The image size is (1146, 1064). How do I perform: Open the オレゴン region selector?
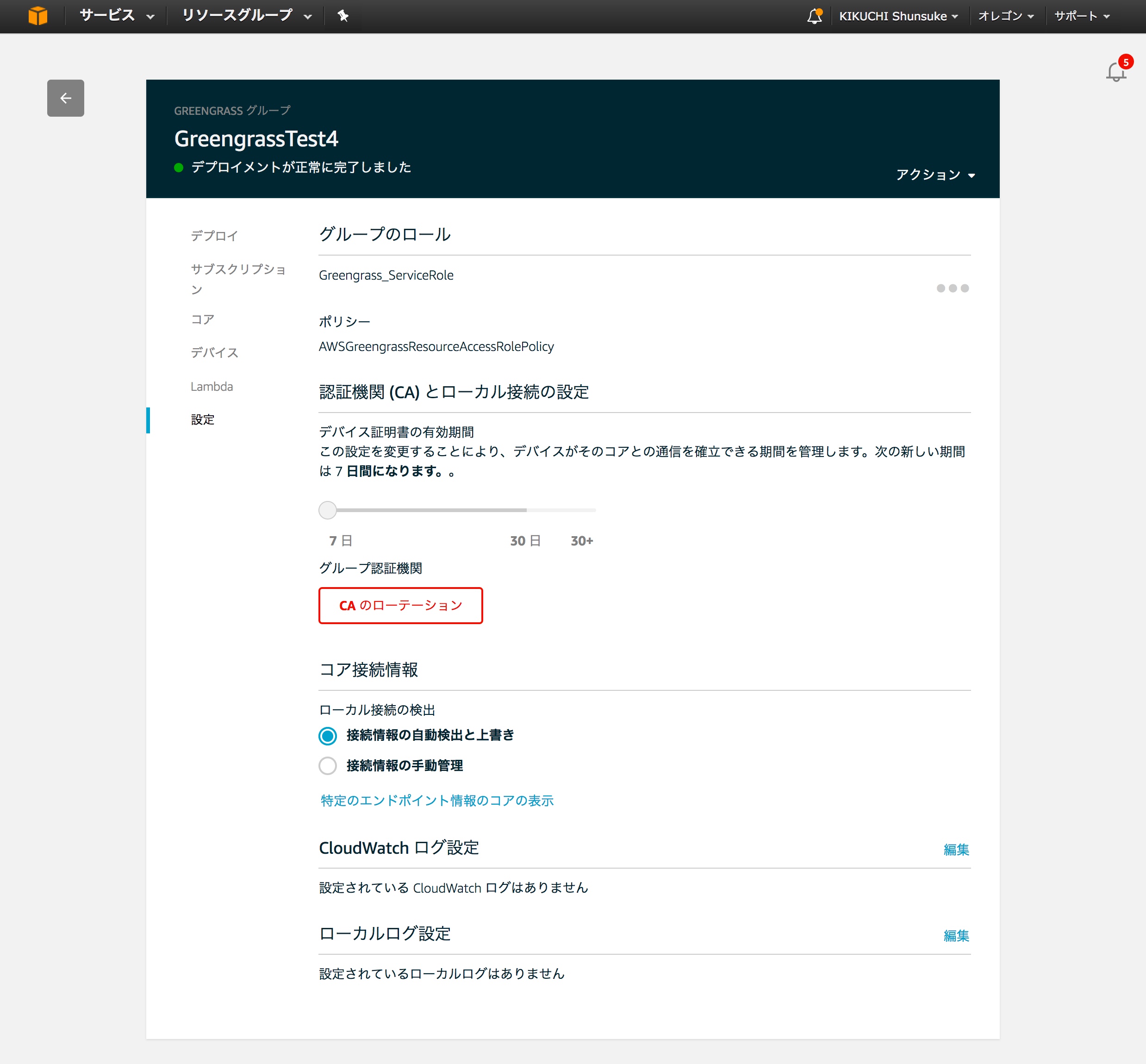coord(1006,16)
